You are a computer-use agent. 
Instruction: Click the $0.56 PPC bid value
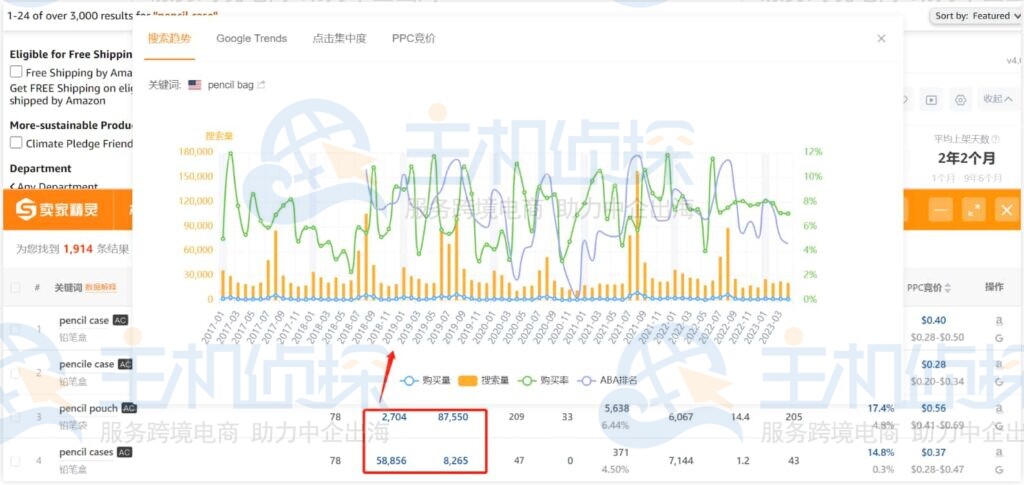click(x=933, y=408)
